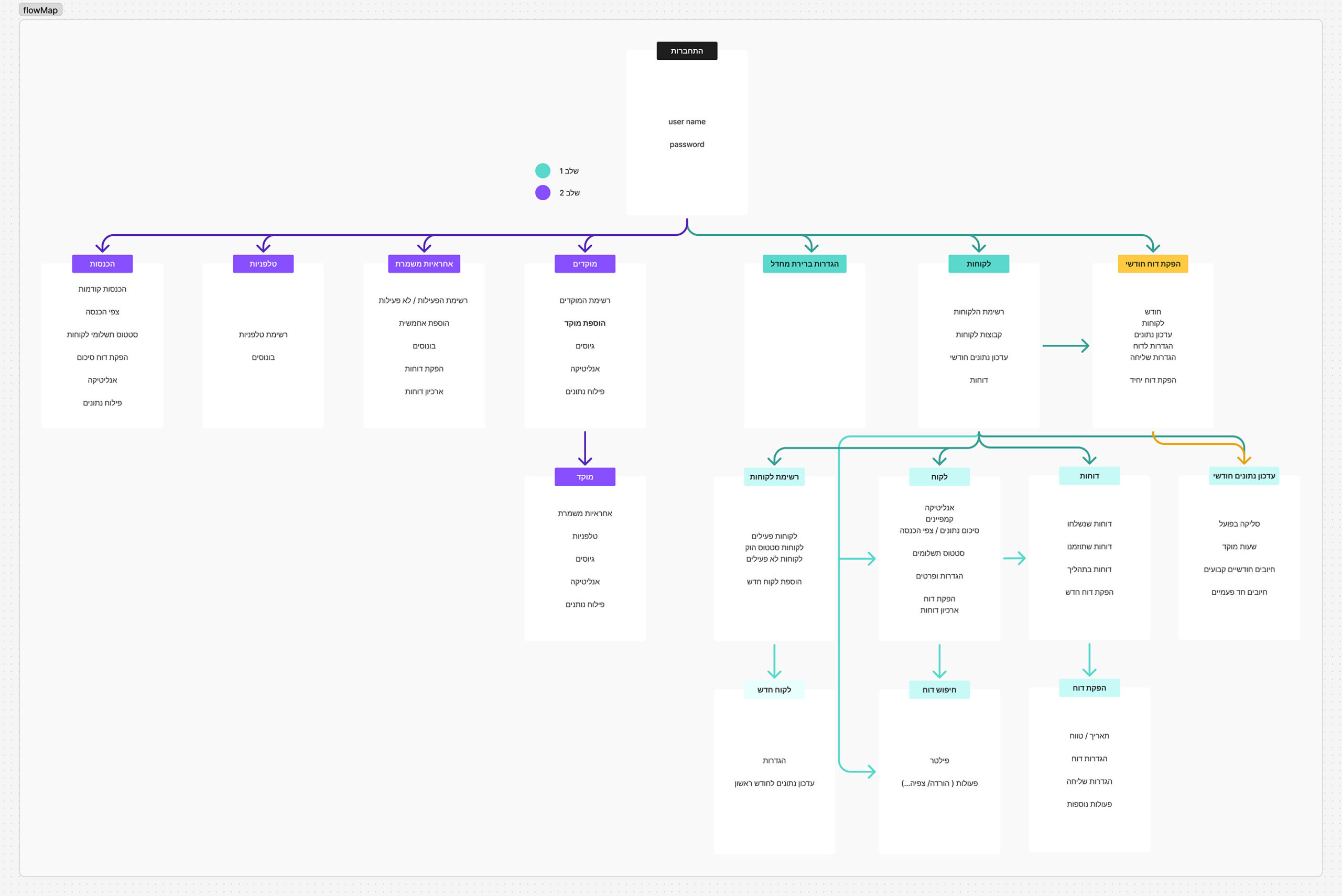Click the לקוחות פעילים text

774,537
